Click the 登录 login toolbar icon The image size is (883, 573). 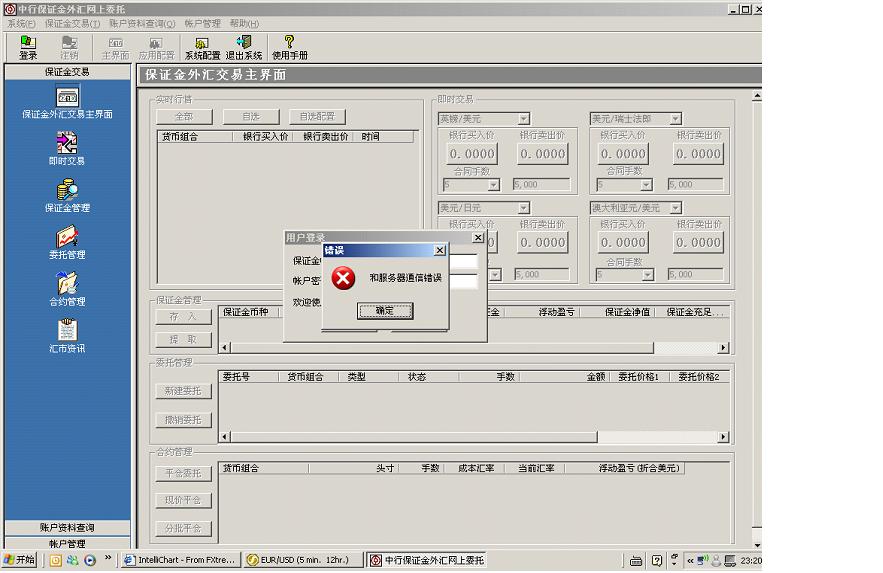point(28,48)
